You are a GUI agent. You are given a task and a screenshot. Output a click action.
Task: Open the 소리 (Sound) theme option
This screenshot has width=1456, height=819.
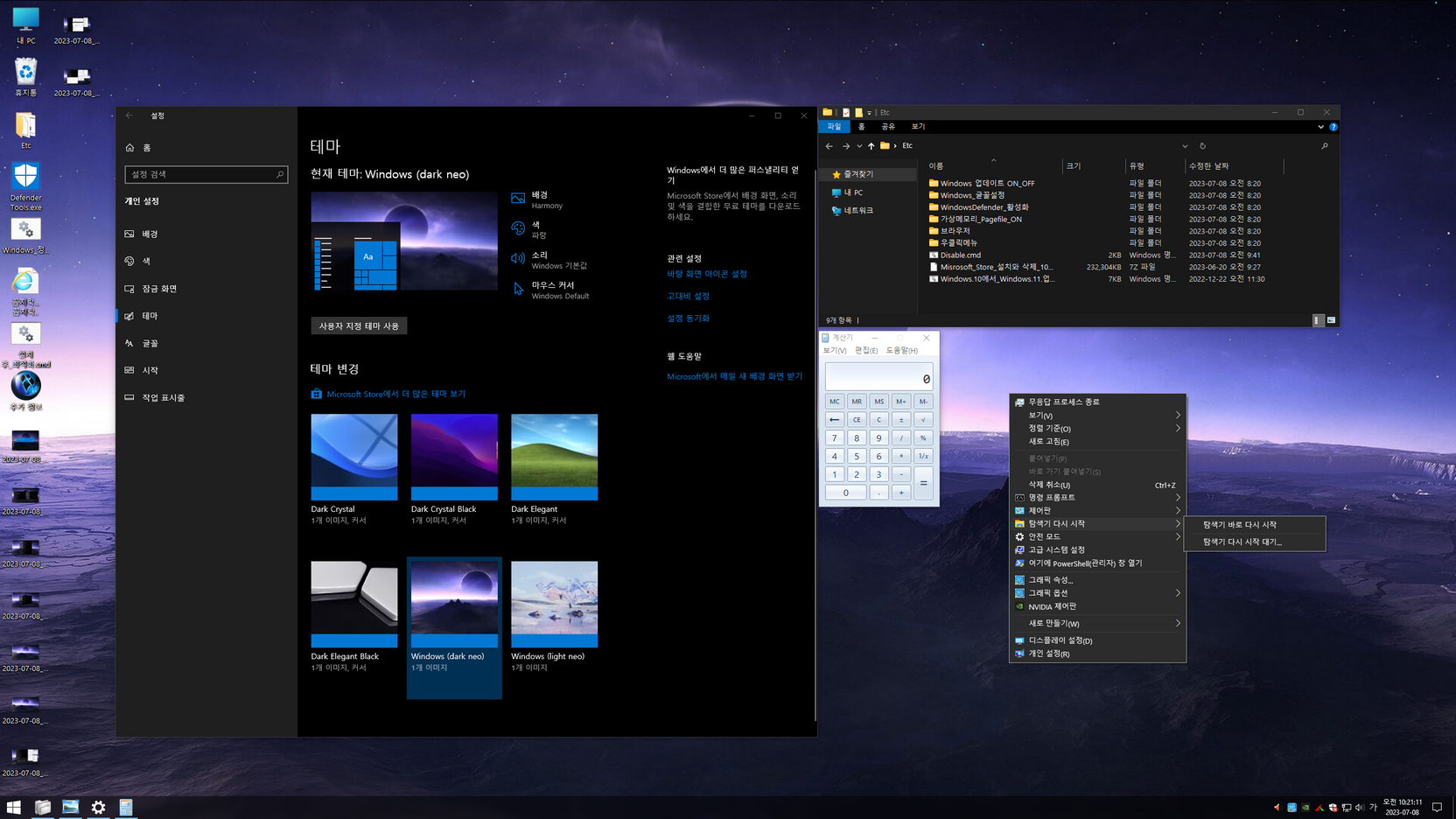(549, 260)
